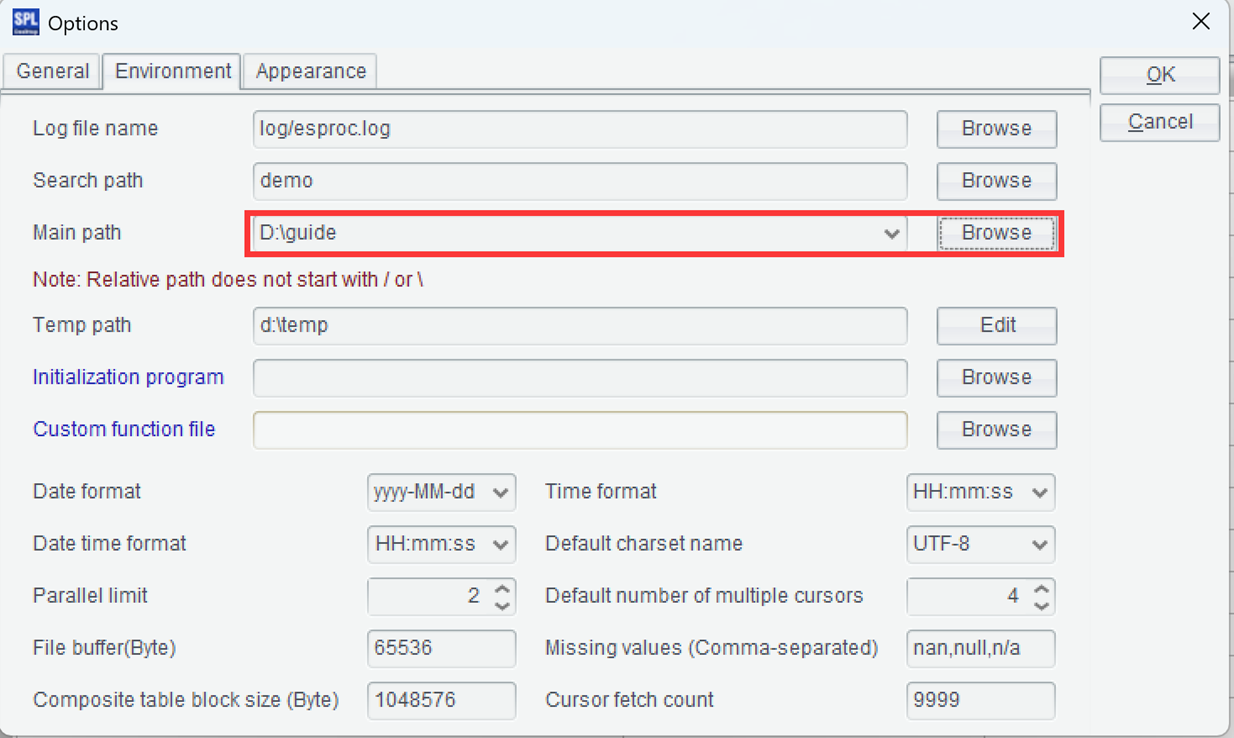Viewport: 1234px width, 738px height.
Task: Click the File buffer(Byte) field
Action: pos(441,648)
